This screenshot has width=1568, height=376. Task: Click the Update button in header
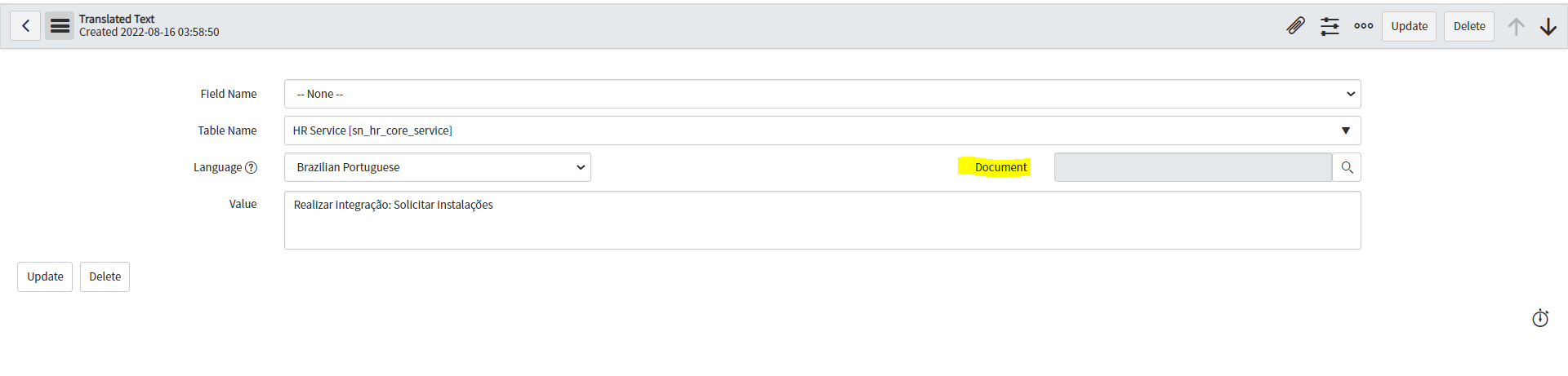tap(1409, 26)
